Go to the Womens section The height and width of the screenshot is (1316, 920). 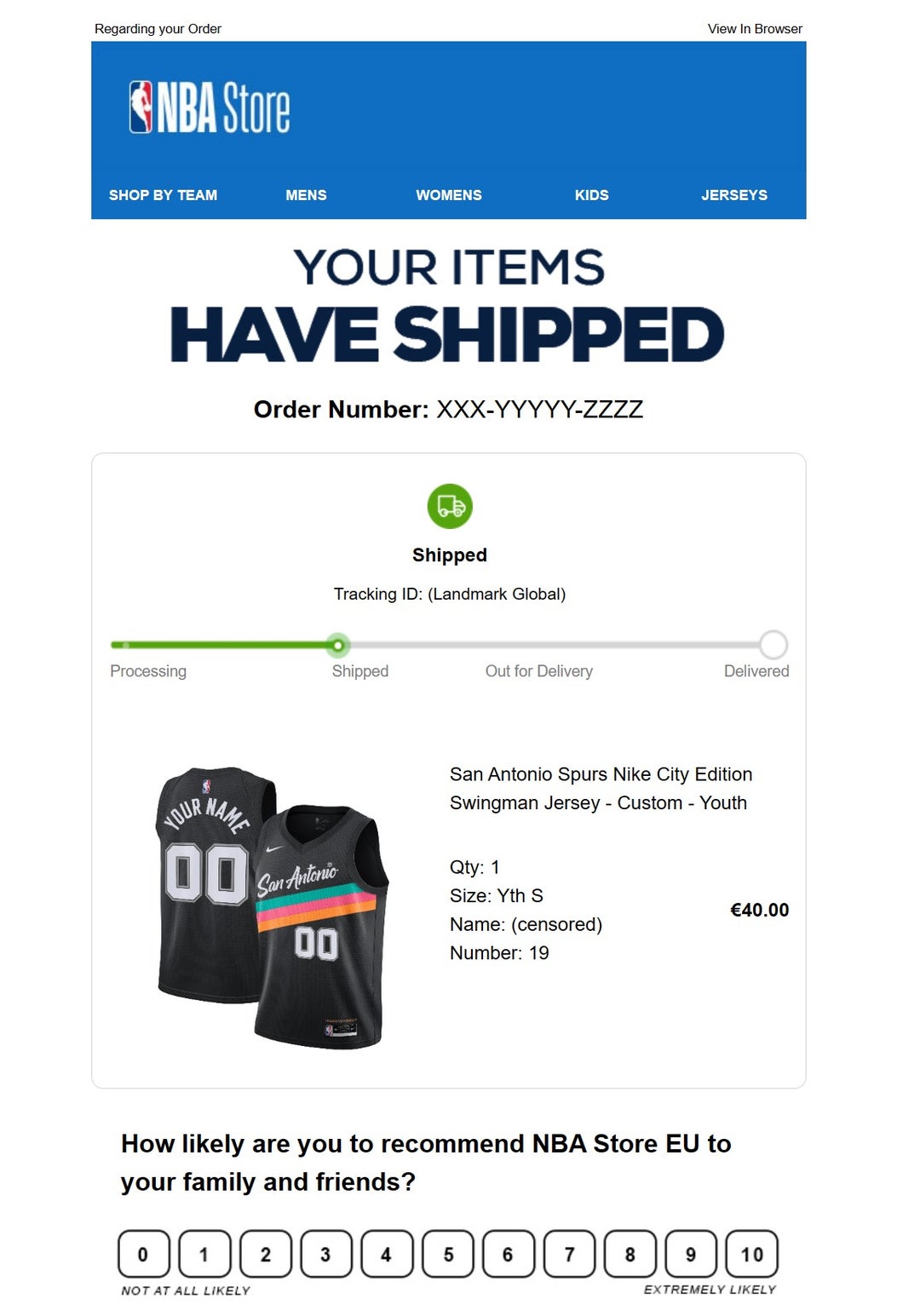click(448, 195)
